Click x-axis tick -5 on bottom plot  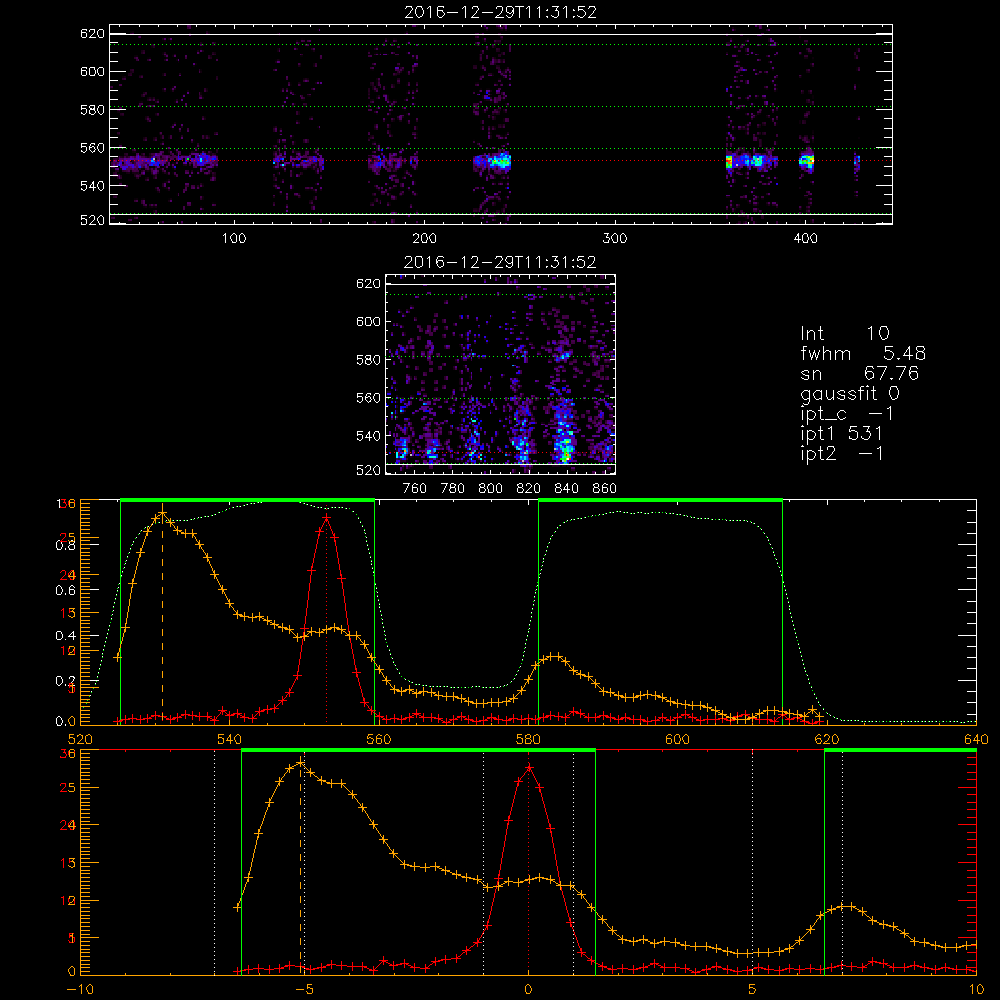click(x=305, y=989)
